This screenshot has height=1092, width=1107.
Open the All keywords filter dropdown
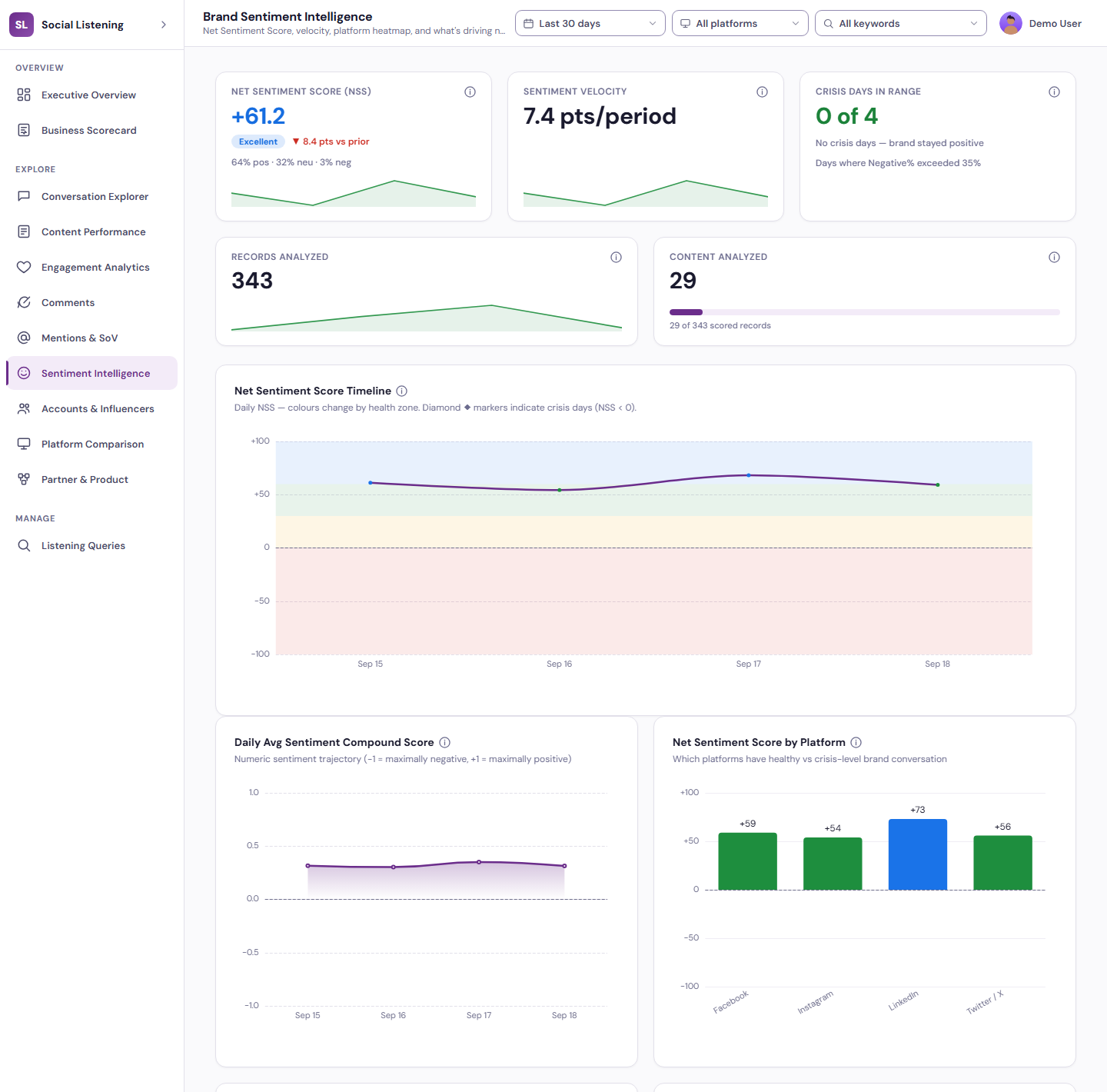coord(901,24)
